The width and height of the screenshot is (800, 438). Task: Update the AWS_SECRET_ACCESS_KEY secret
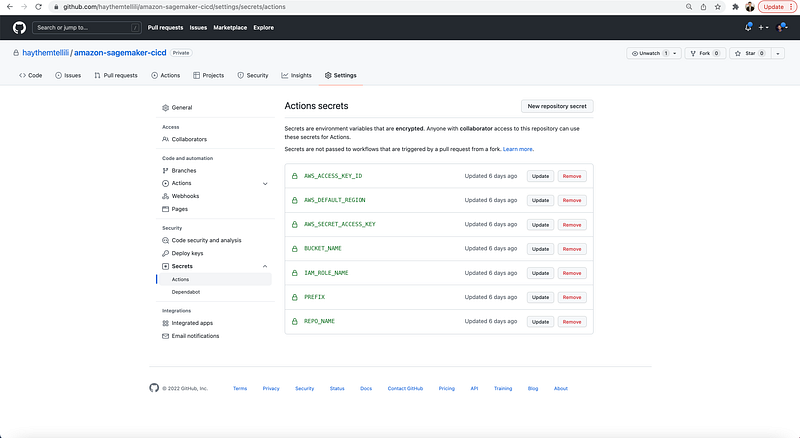point(540,225)
